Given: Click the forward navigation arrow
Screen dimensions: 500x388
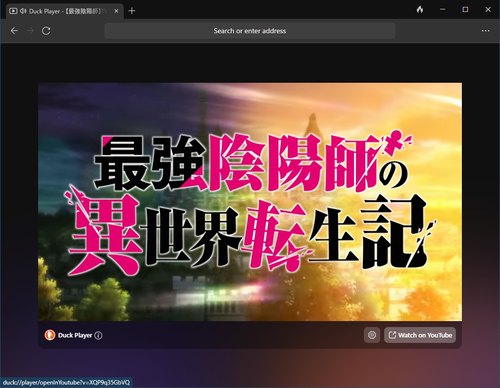Looking at the screenshot, I should tap(30, 31).
